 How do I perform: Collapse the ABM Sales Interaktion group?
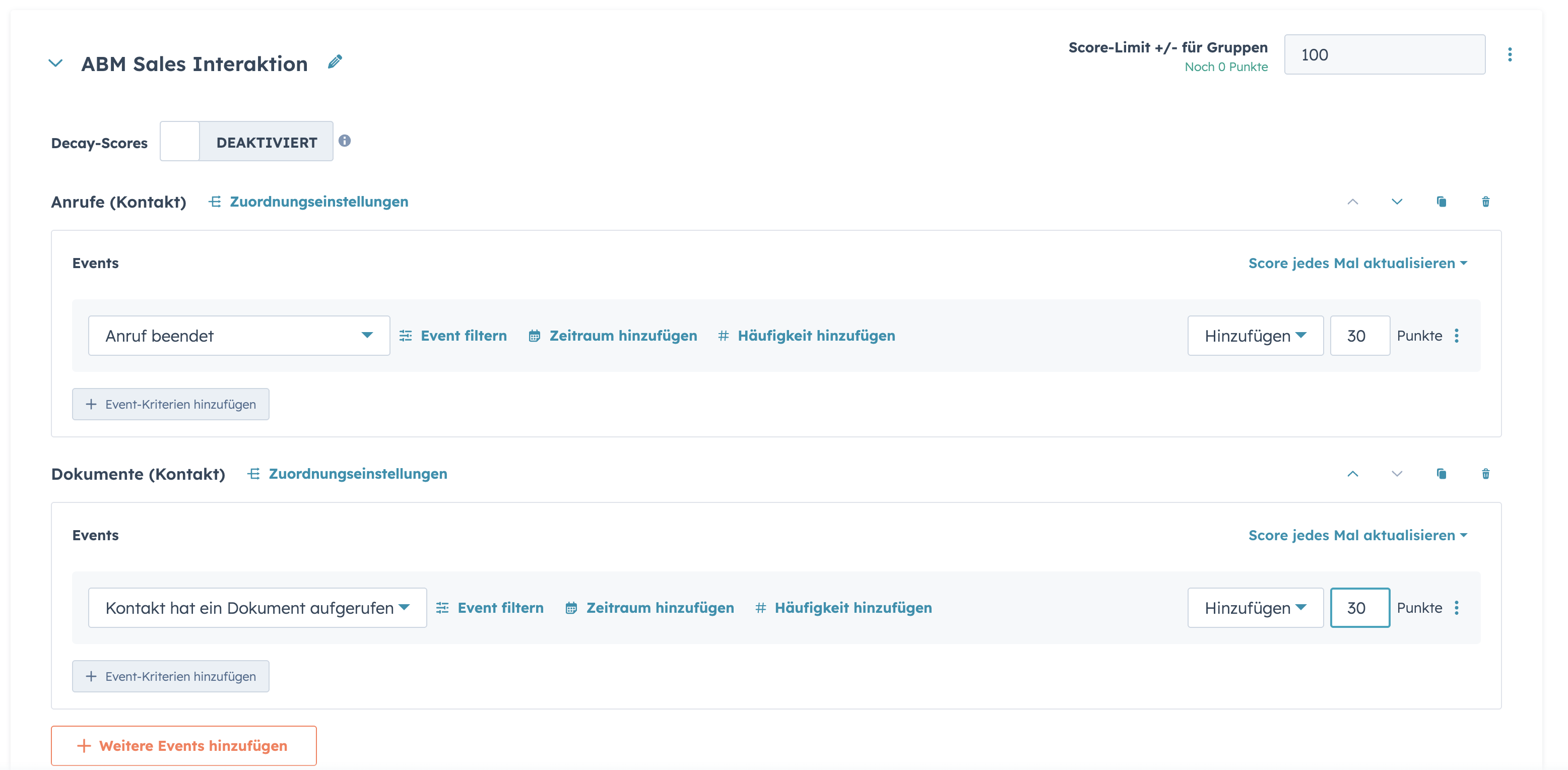click(56, 62)
